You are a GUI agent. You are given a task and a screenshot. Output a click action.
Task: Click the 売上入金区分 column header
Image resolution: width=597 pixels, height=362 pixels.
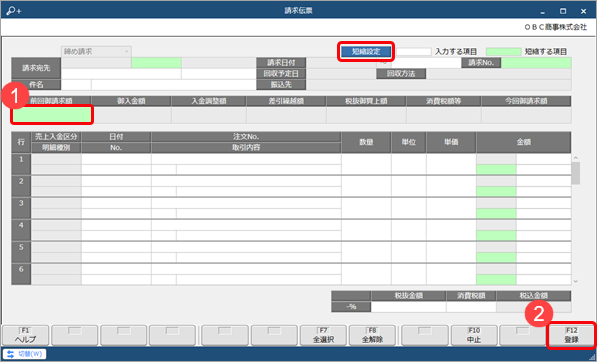click(56, 137)
